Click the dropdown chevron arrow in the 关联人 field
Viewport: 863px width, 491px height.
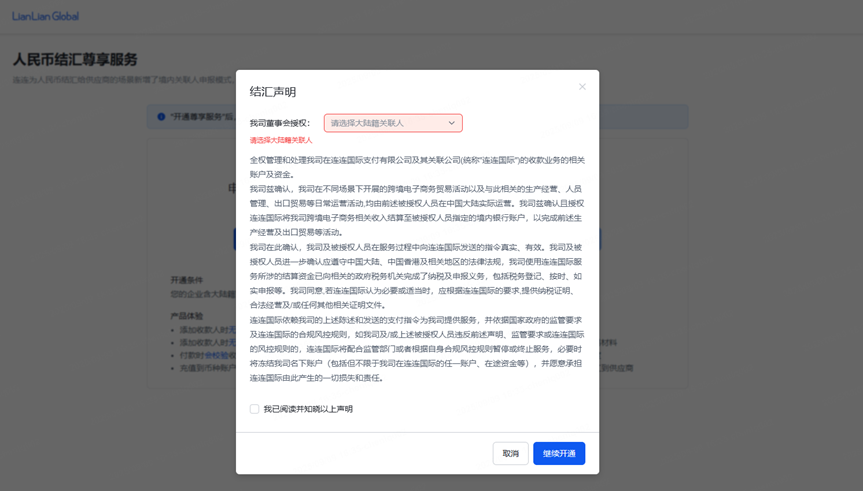click(x=451, y=123)
